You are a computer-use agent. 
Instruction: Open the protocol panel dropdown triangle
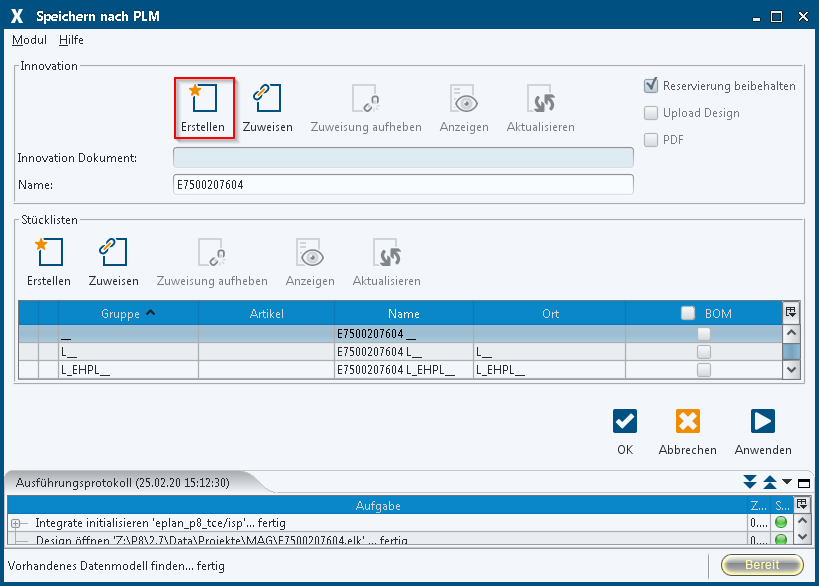pyautogui.click(x=787, y=483)
